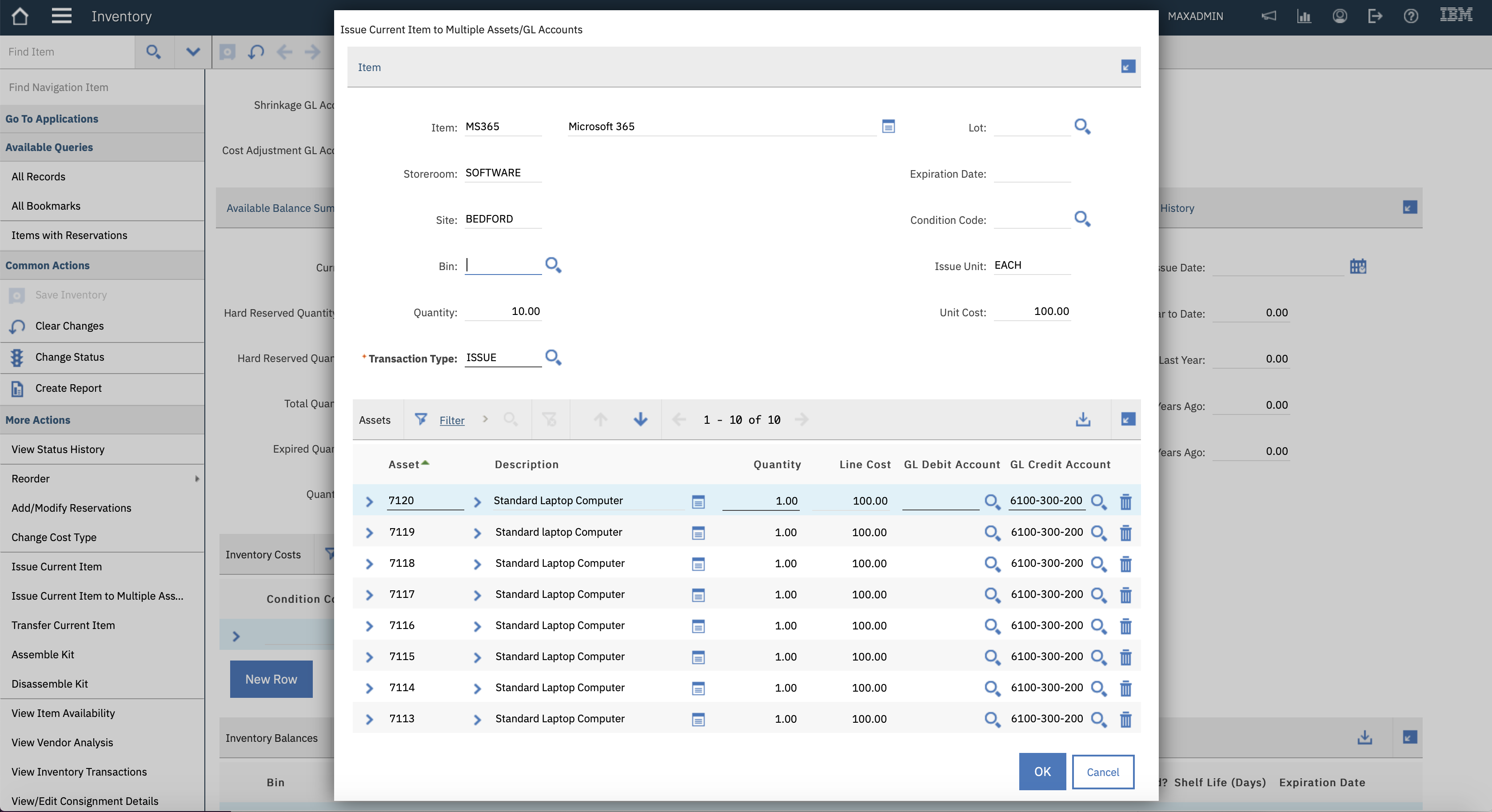This screenshot has width=1492, height=812.
Task: Open the Lot lookup magnifier
Action: coord(1082,126)
